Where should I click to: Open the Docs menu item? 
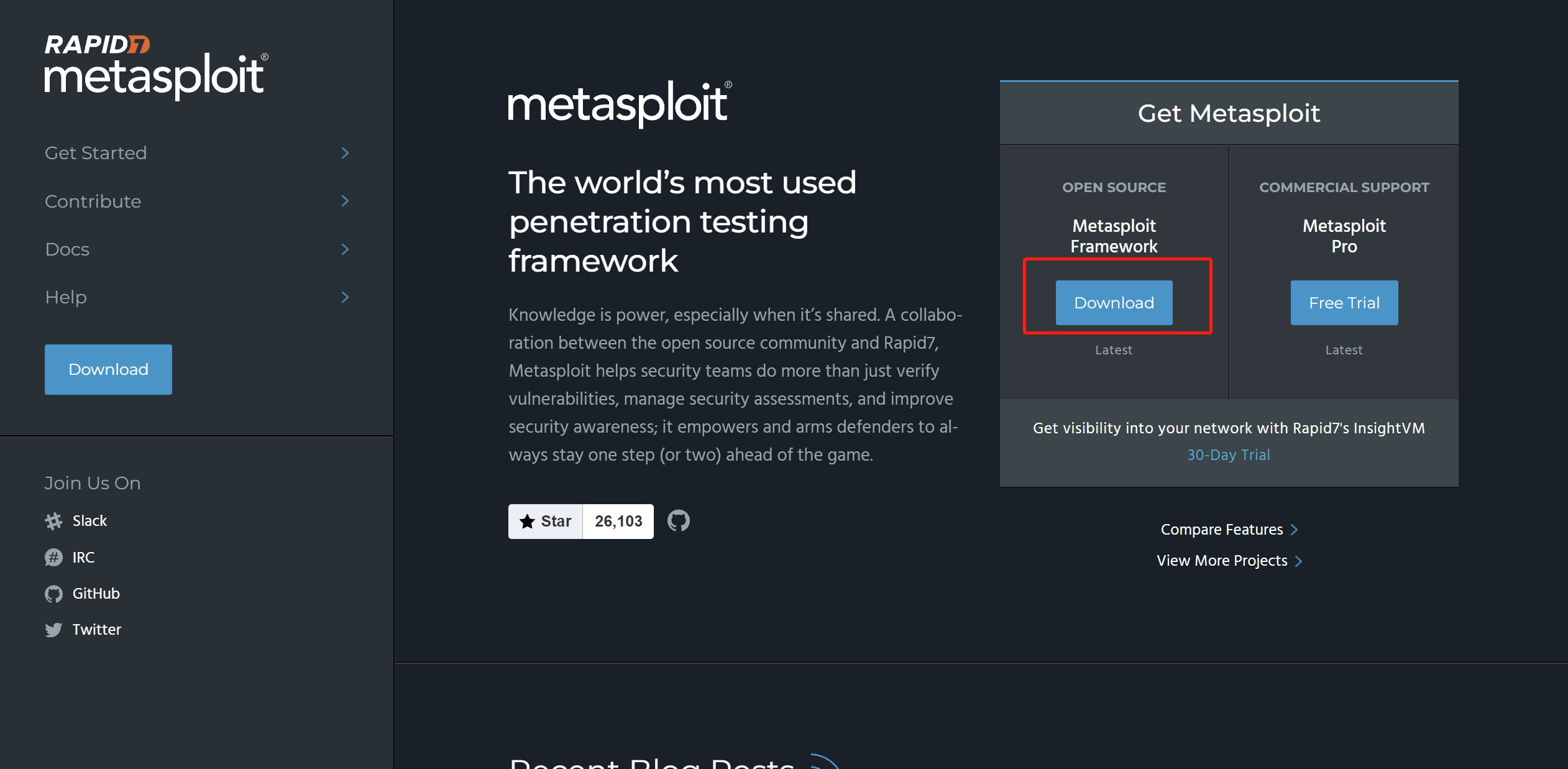click(x=67, y=249)
